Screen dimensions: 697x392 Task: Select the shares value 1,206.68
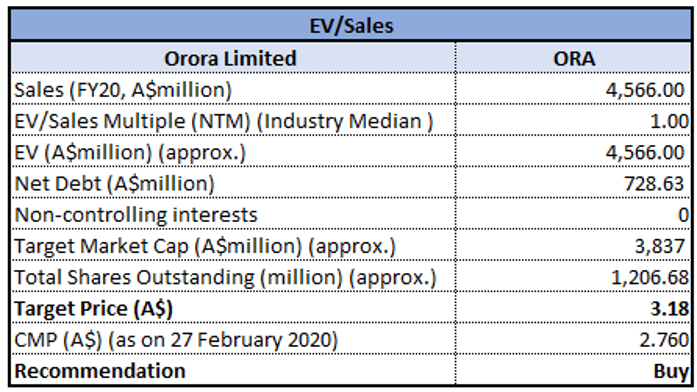click(x=573, y=276)
